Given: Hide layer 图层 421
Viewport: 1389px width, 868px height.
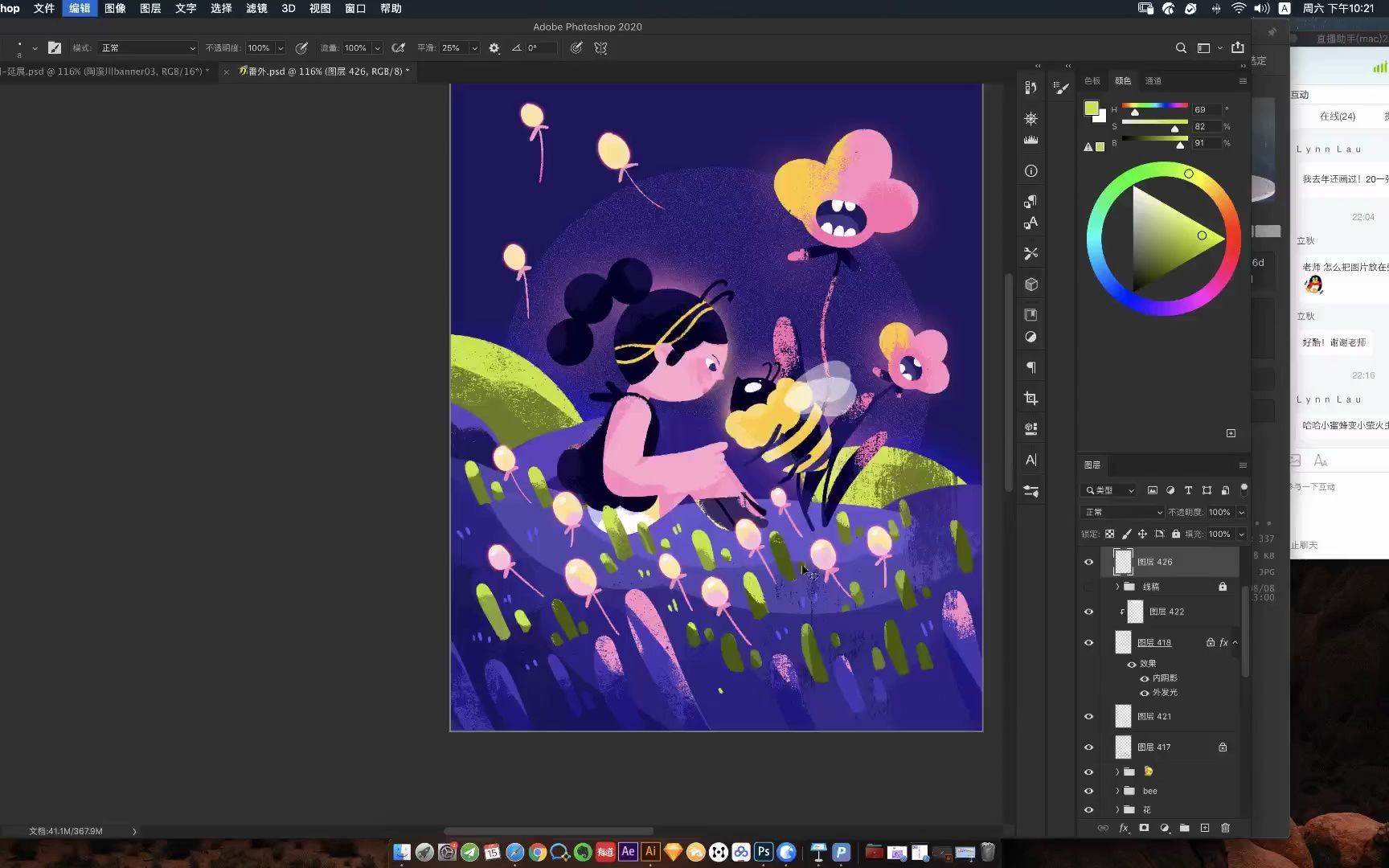Looking at the screenshot, I should coord(1089,716).
